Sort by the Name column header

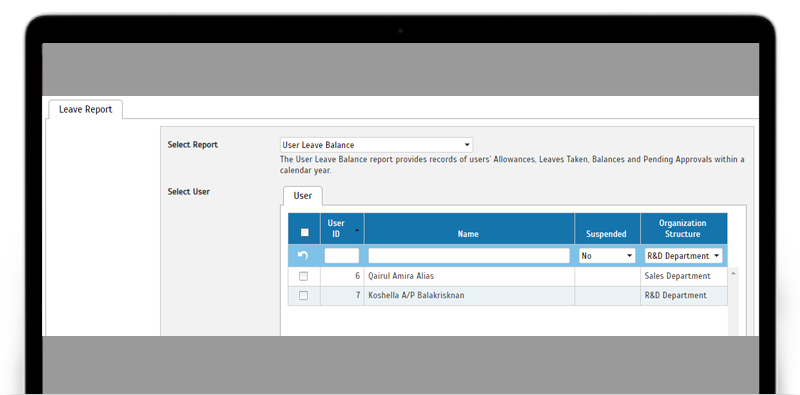click(x=469, y=229)
